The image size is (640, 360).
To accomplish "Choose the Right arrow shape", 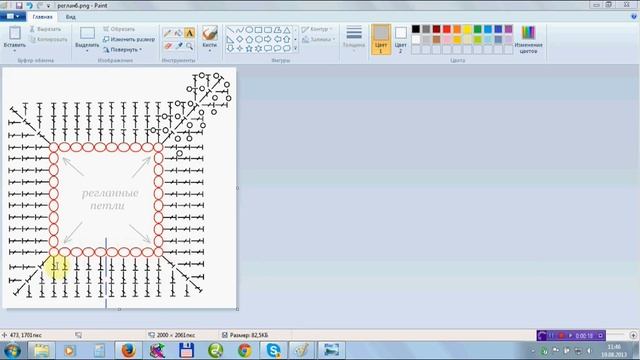I will (268, 39).
